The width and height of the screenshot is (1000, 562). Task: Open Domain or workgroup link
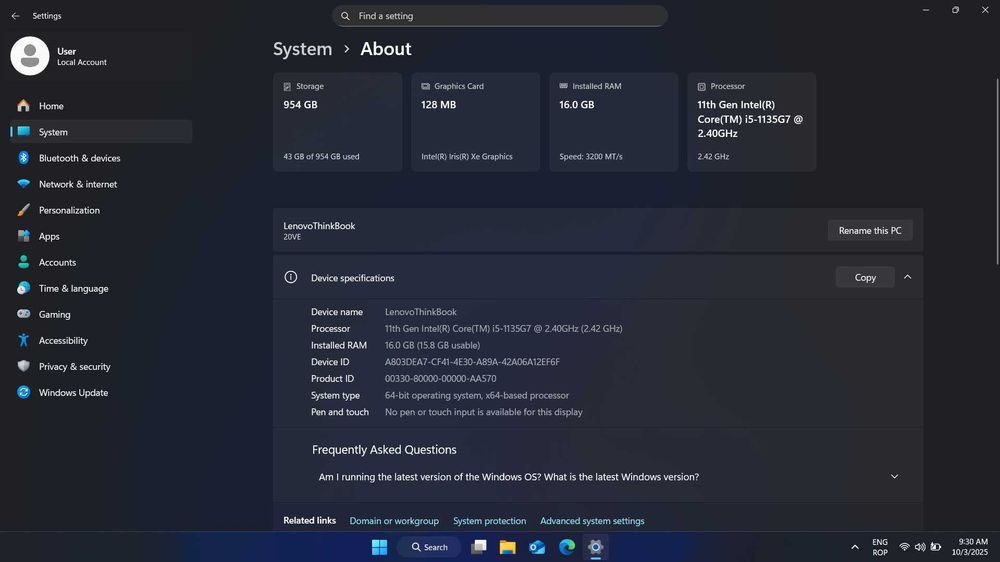394,521
